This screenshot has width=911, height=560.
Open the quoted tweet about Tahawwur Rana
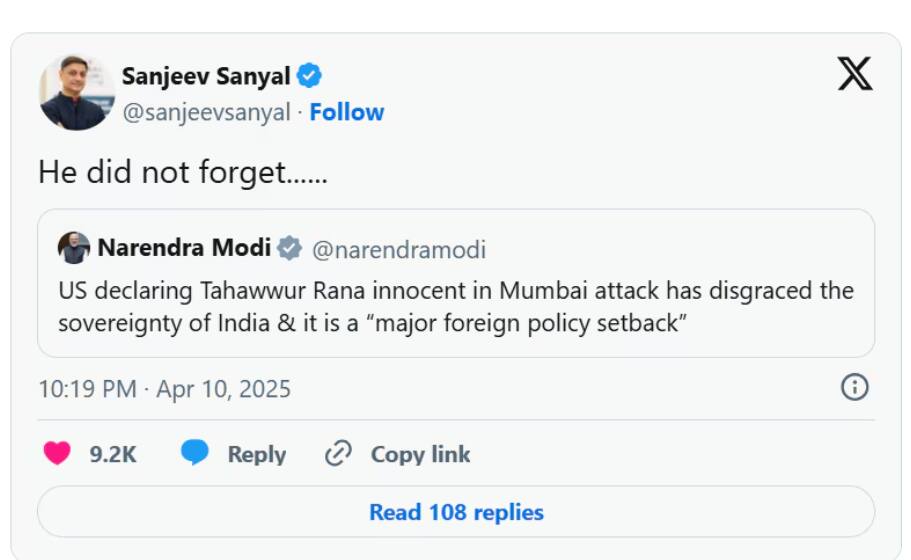tap(455, 307)
